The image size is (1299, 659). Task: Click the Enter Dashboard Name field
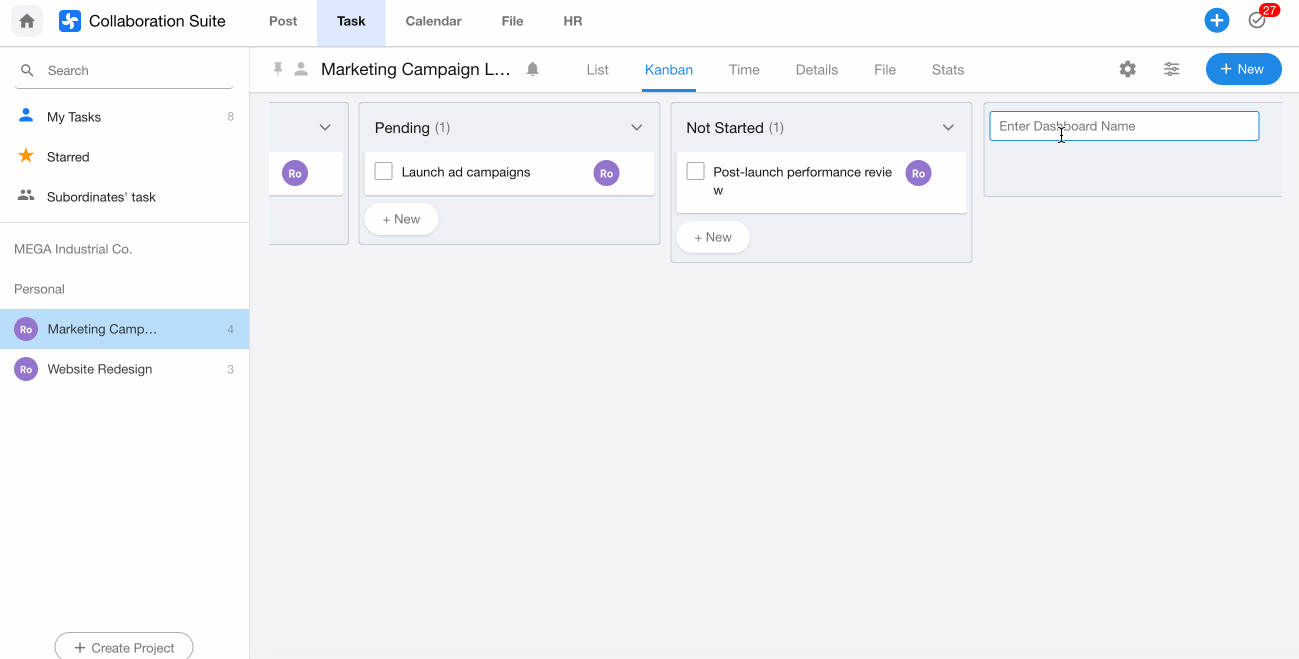point(1123,126)
